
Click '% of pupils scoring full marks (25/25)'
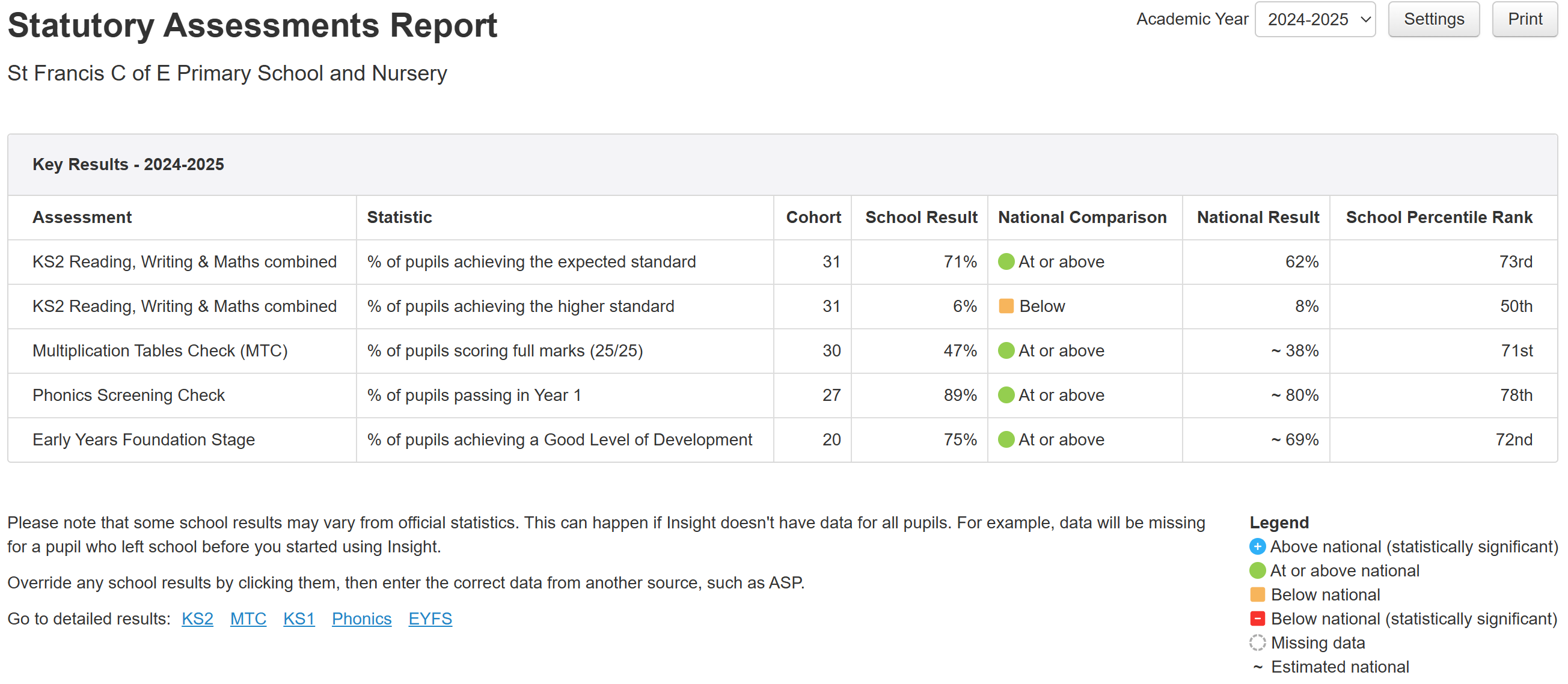point(504,350)
